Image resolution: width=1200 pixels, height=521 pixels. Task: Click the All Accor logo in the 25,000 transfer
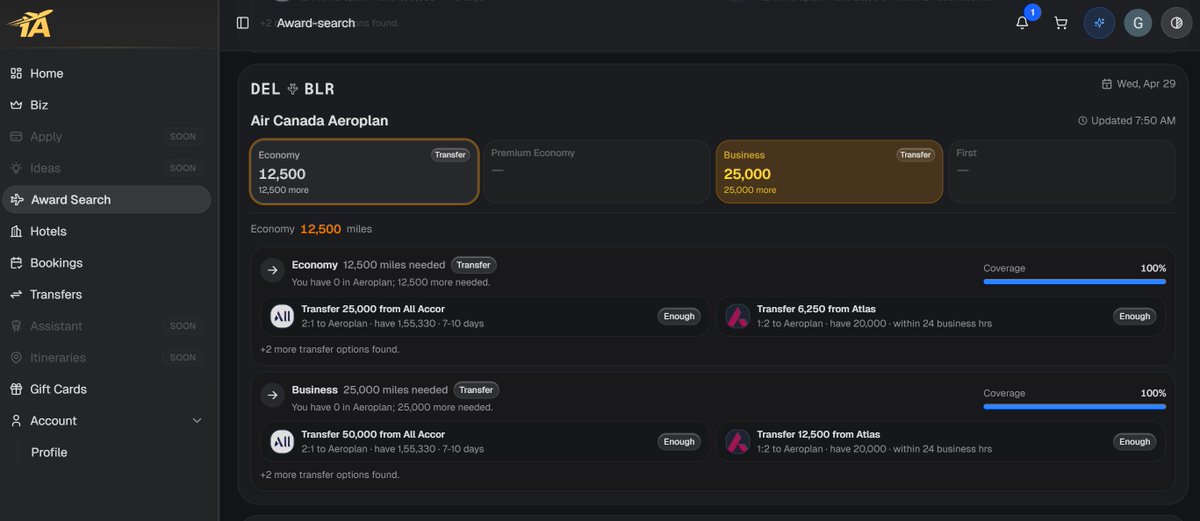pyautogui.click(x=282, y=317)
